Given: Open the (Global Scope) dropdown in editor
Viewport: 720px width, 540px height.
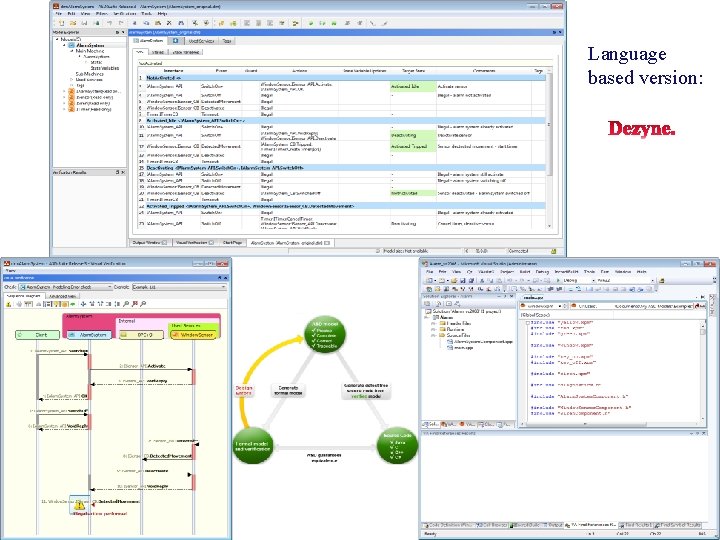Looking at the screenshot, I should pyautogui.click(x=567, y=315).
